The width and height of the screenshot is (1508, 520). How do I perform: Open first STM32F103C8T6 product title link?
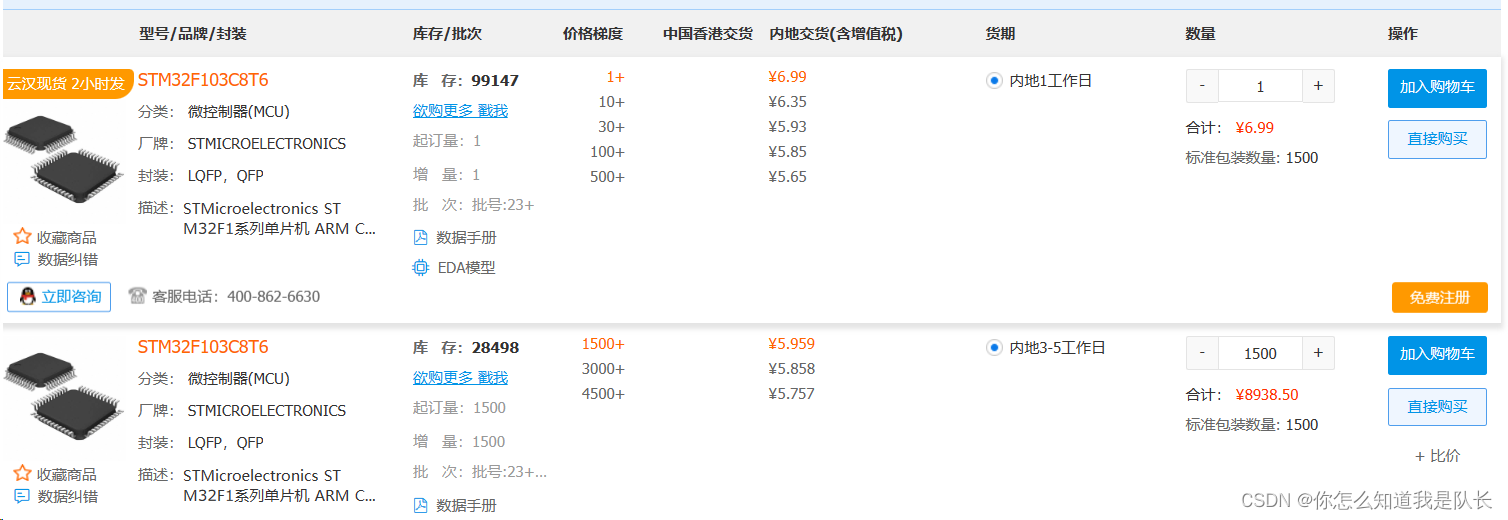point(203,80)
